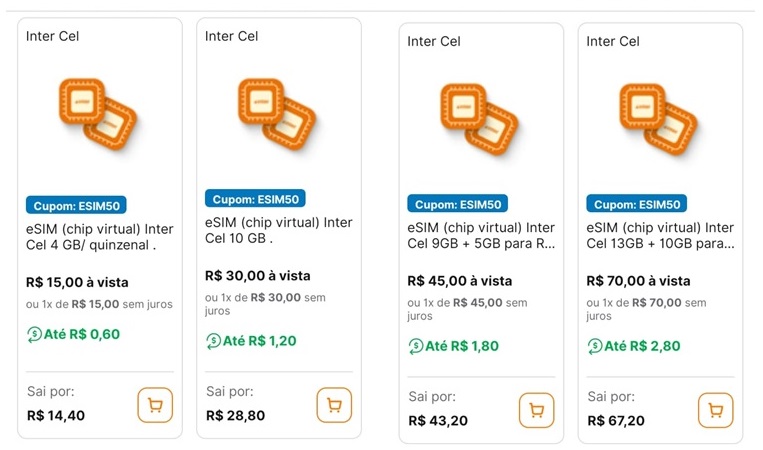Add the 9GB + 5GB eSIM to cart
763x450 pixels.
click(x=536, y=411)
